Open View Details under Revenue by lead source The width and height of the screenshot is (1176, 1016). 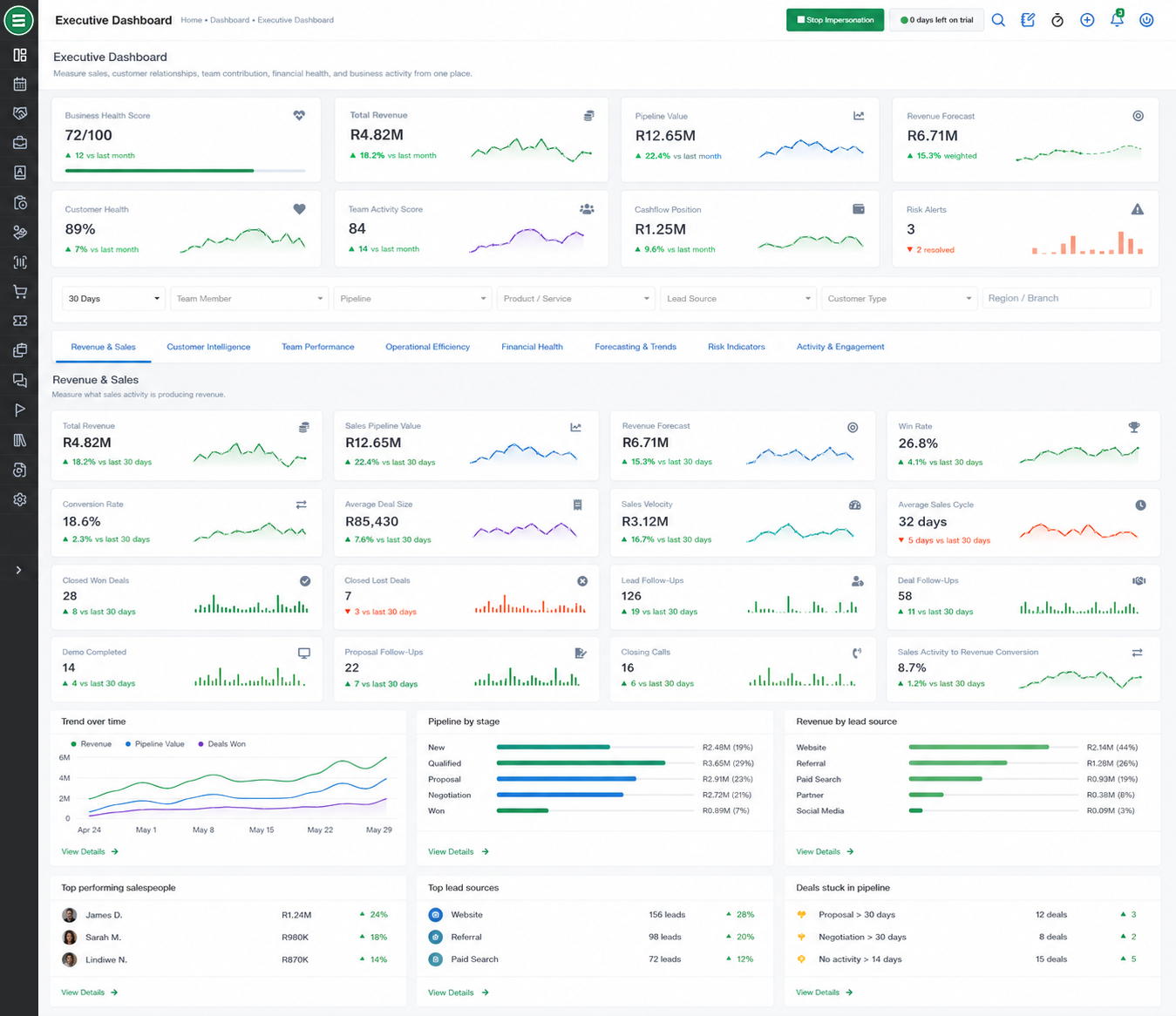825,851
